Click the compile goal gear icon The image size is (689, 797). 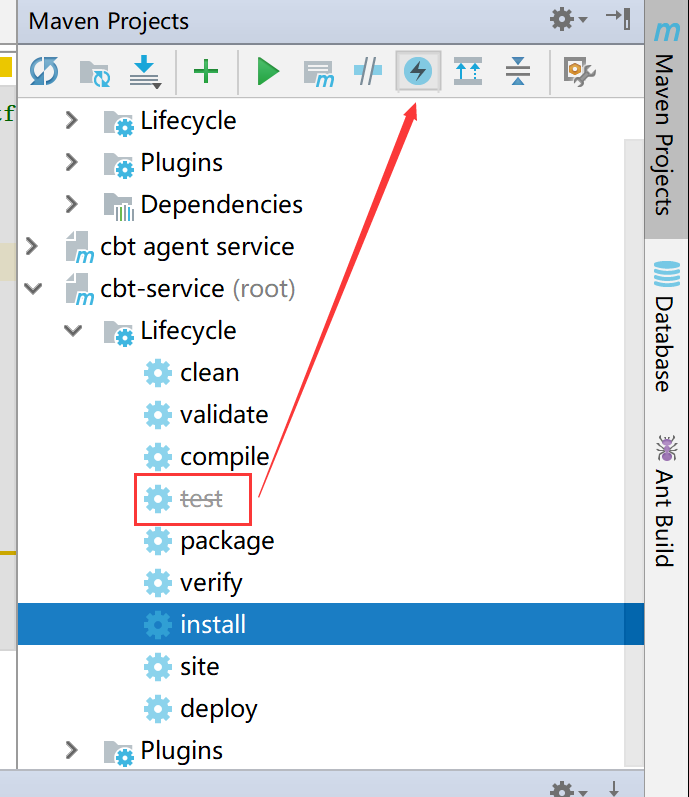pyautogui.click(x=158, y=457)
